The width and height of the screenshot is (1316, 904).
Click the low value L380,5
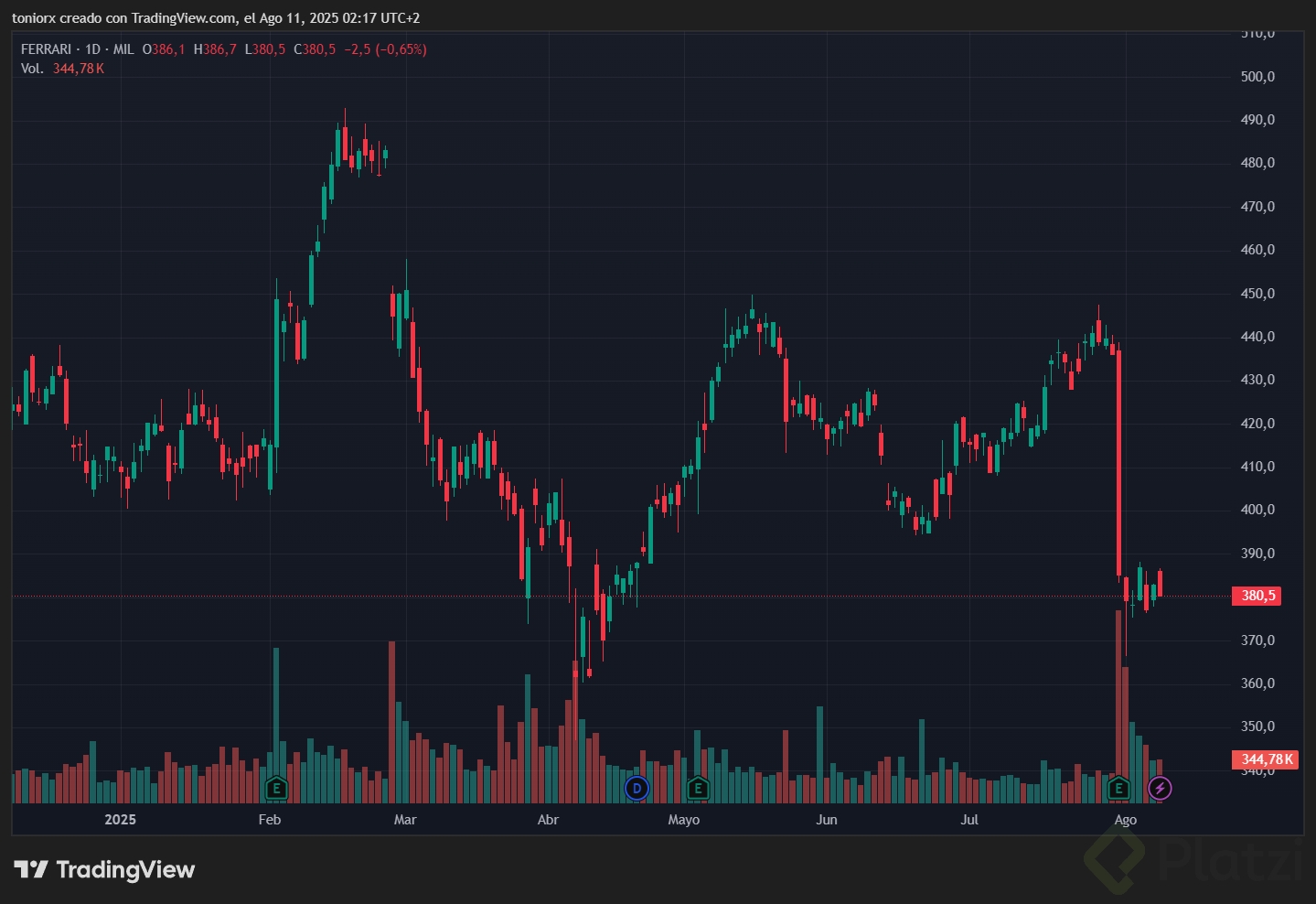click(x=265, y=49)
